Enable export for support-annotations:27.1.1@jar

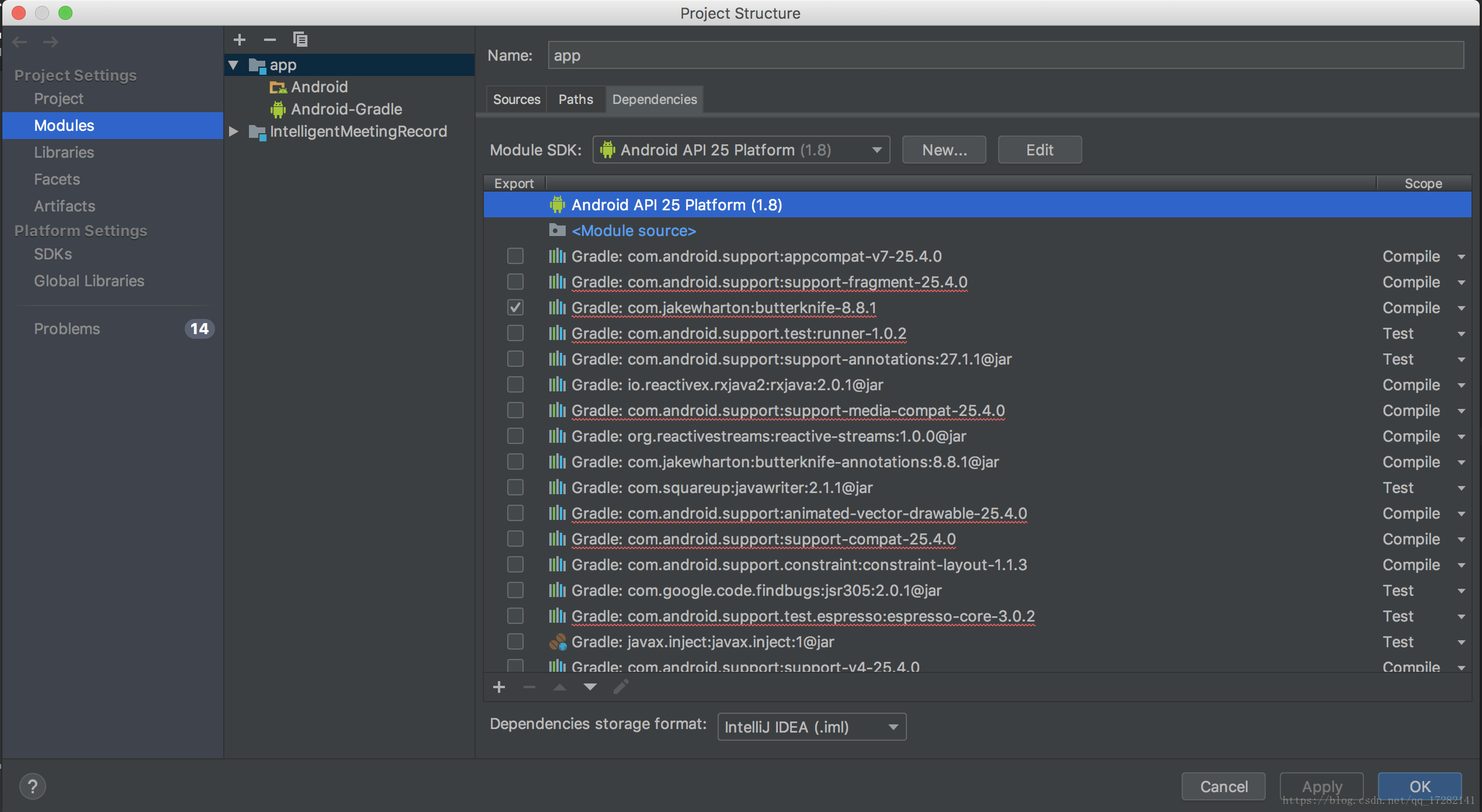pos(515,359)
